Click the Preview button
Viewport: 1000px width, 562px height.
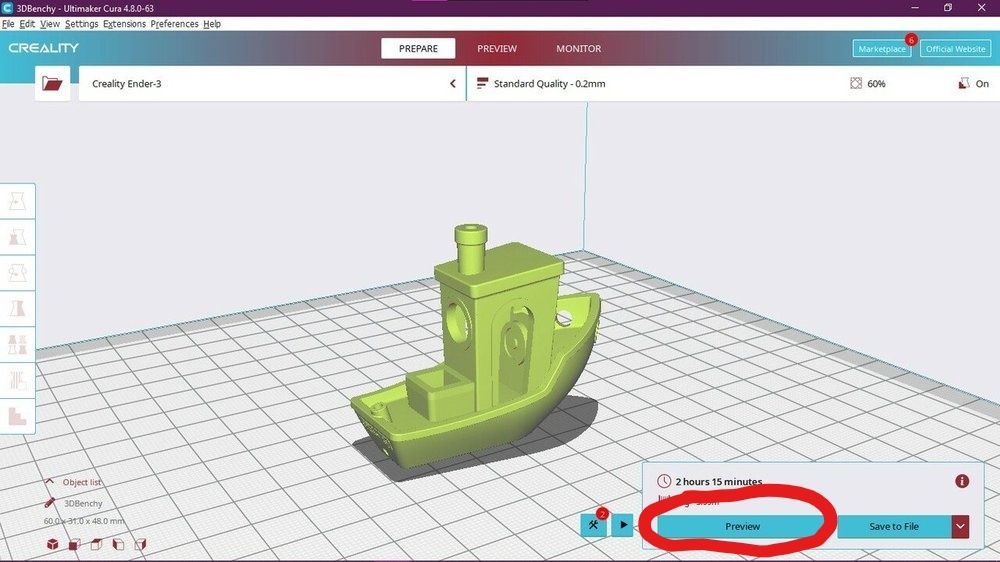[742, 526]
